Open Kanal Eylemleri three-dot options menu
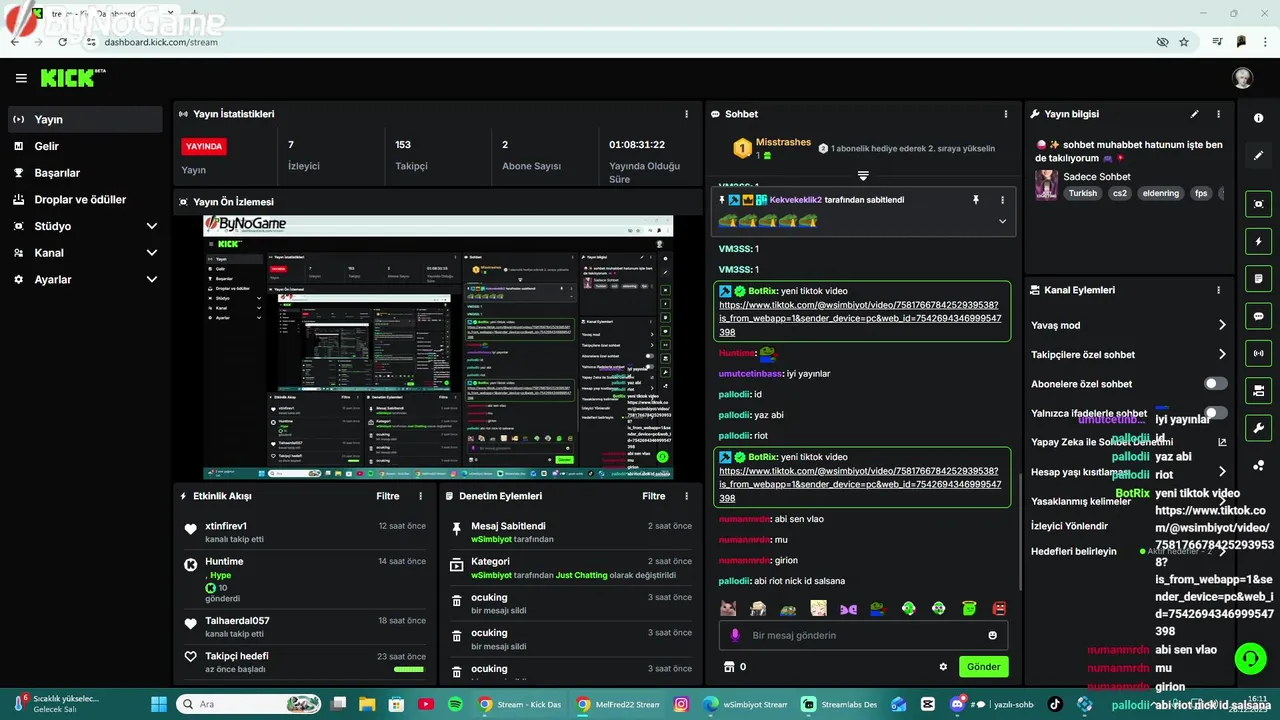Screen dimensions: 1280x720 (1218, 290)
